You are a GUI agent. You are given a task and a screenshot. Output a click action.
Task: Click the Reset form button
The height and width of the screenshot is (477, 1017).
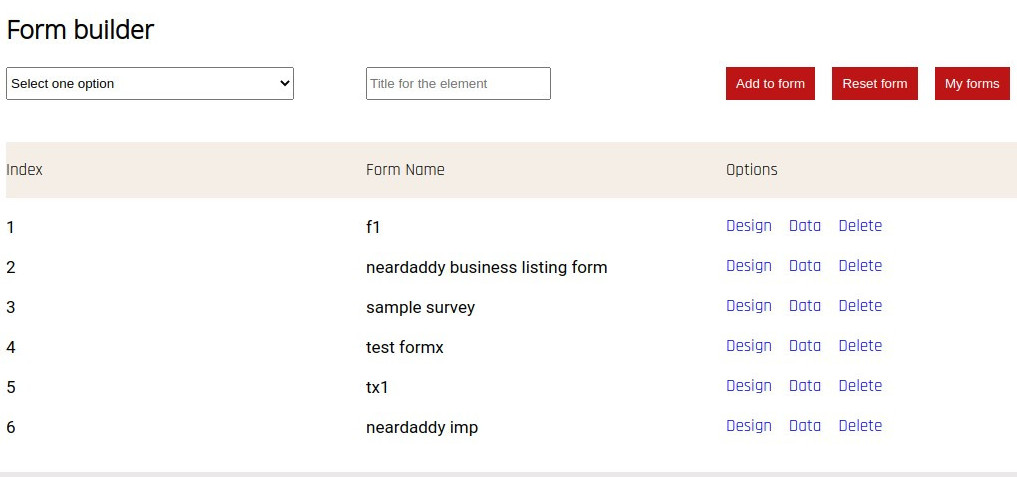874,84
